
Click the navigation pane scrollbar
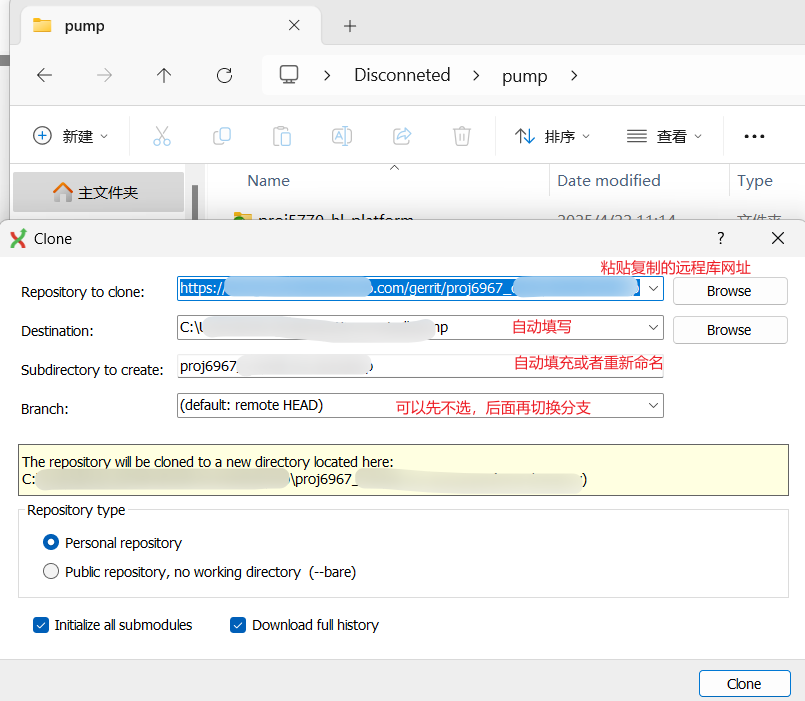pyautogui.click(x=195, y=202)
